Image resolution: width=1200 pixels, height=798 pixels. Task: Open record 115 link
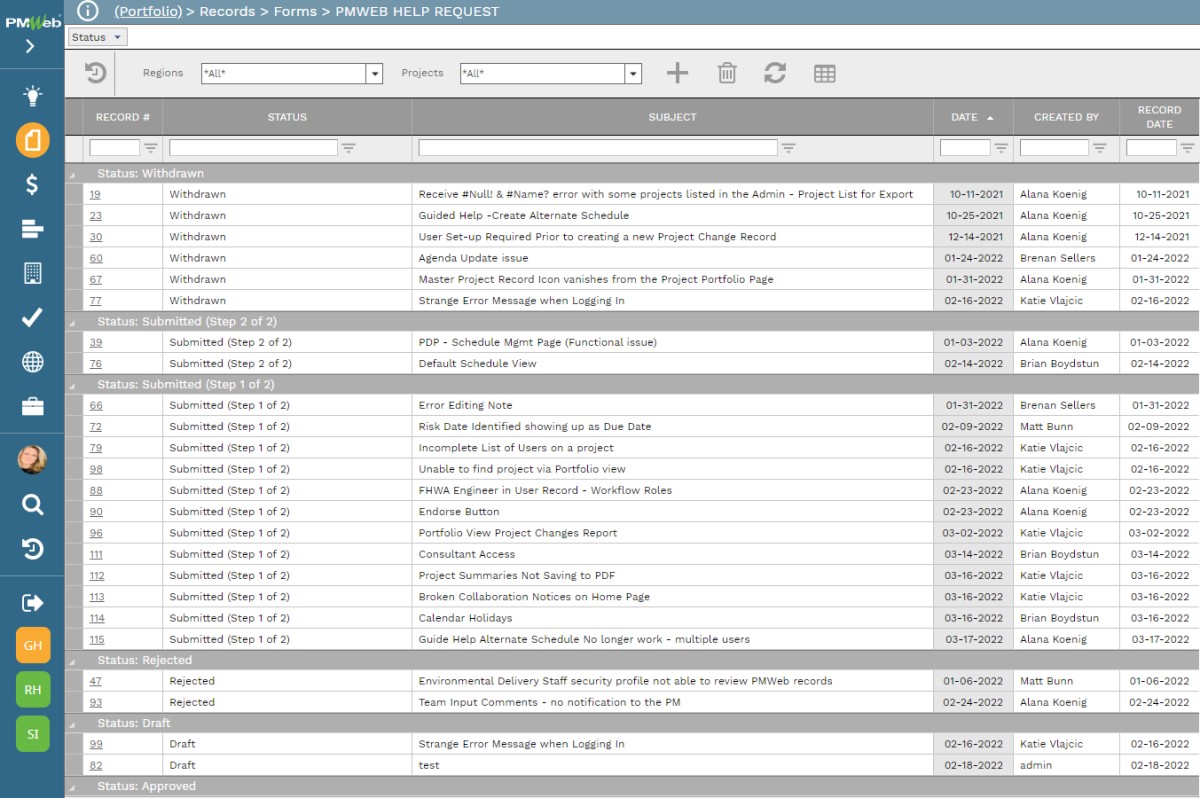96,639
